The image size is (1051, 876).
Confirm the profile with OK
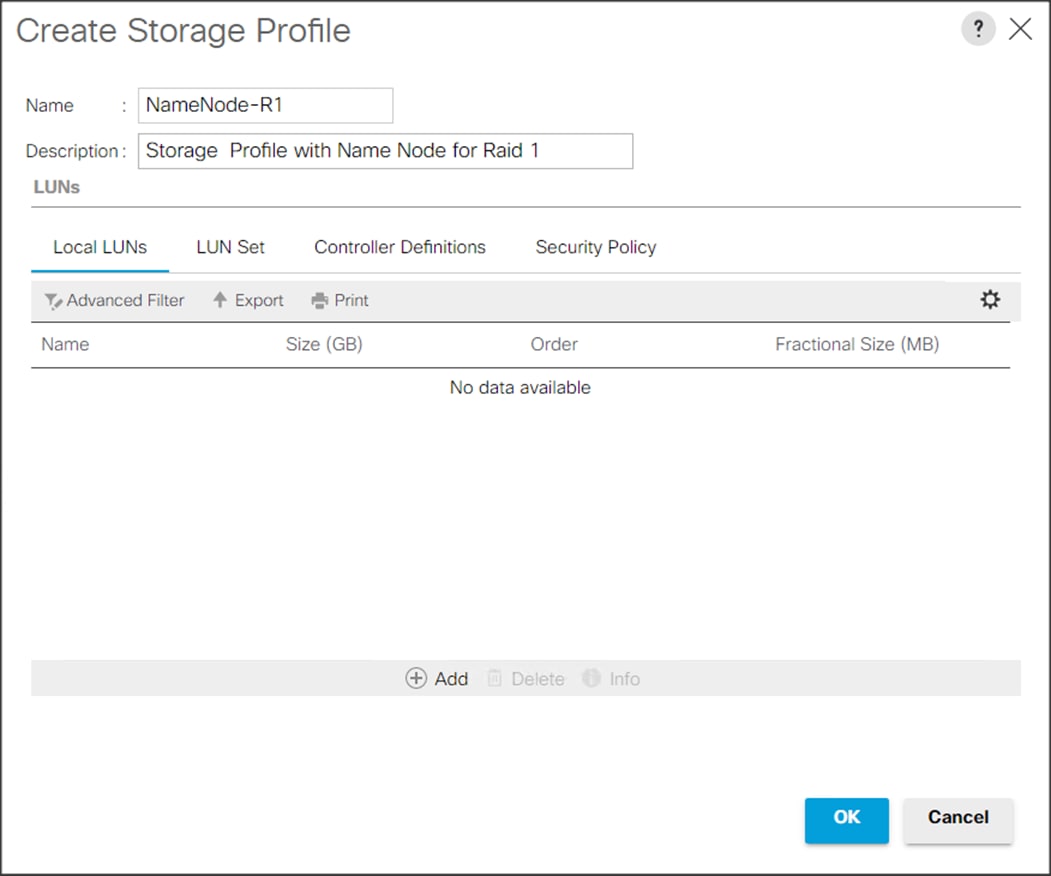pyautogui.click(x=846, y=819)
